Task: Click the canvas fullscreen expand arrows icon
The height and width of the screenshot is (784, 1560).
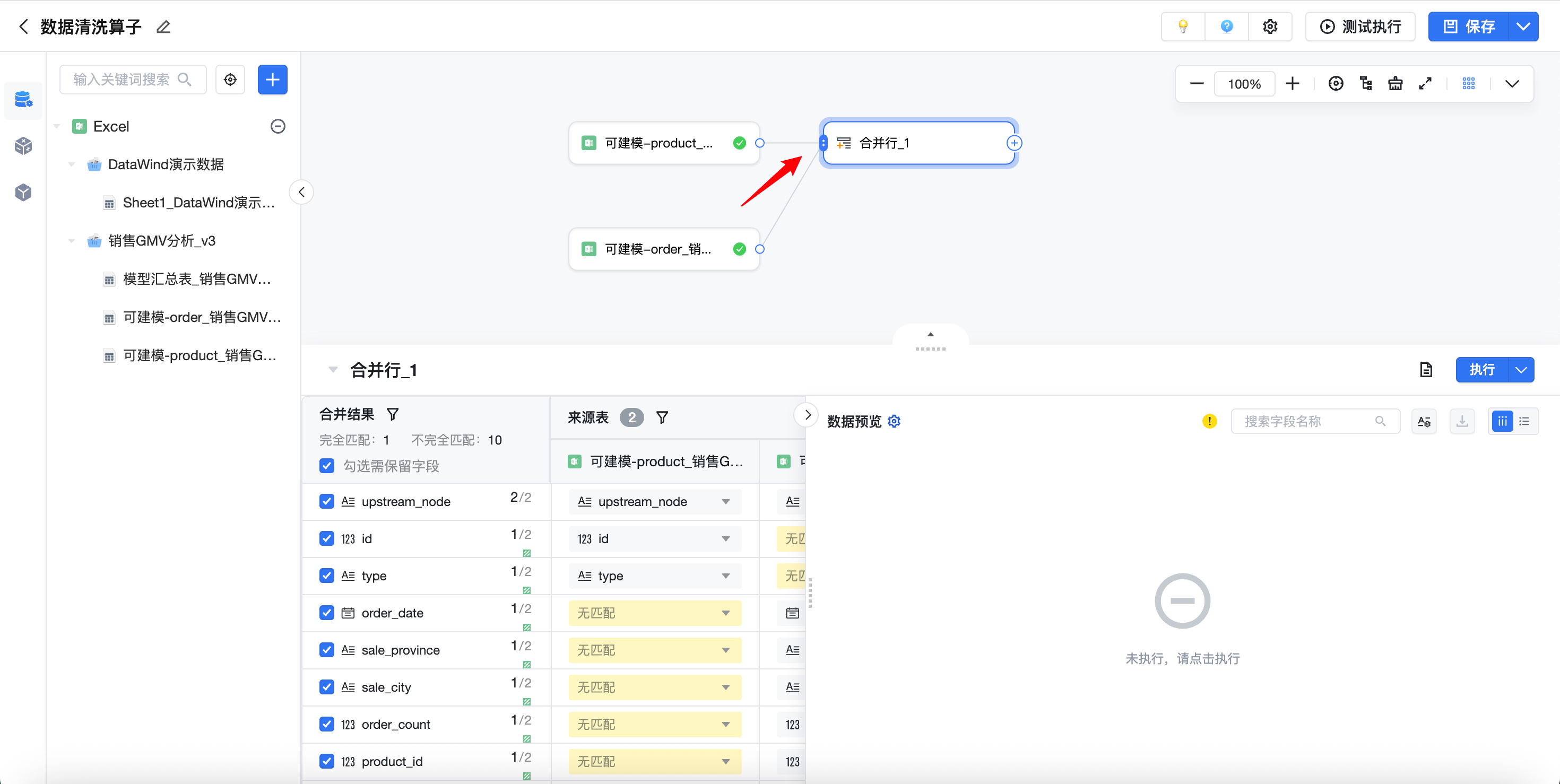Action: pos(1425,84)
